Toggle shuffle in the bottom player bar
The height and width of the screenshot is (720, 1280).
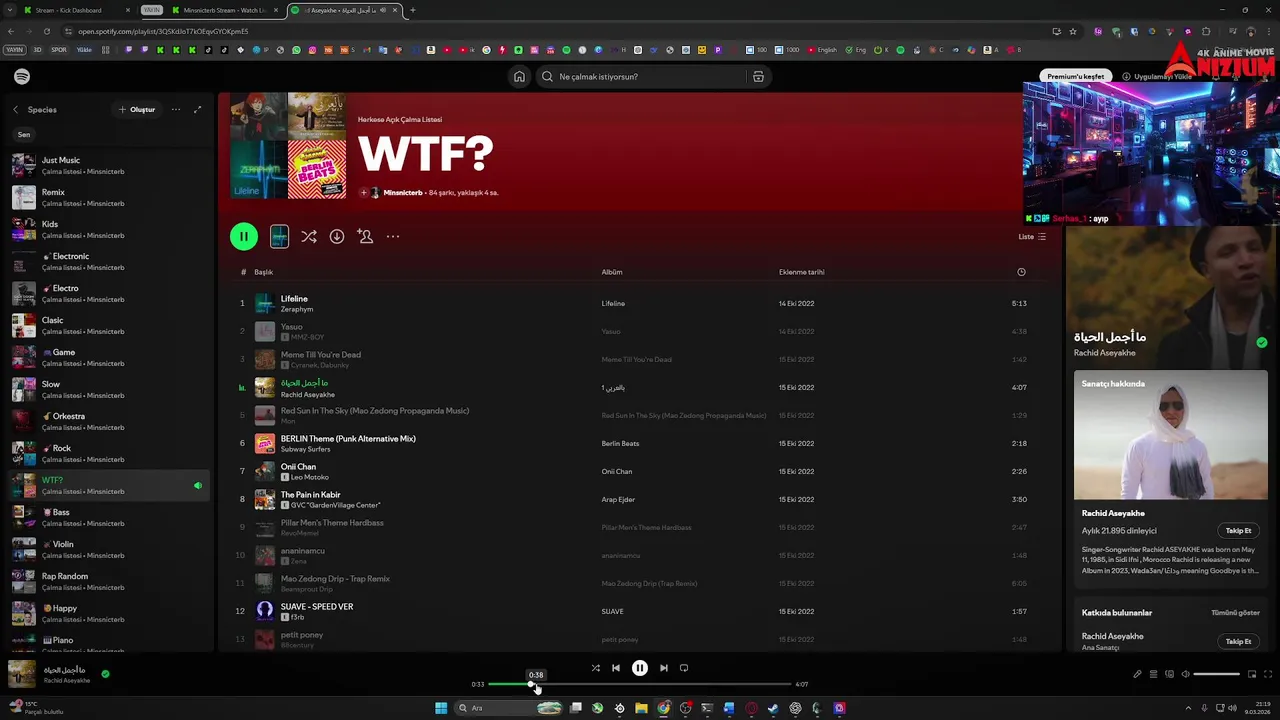pos(595,668)
